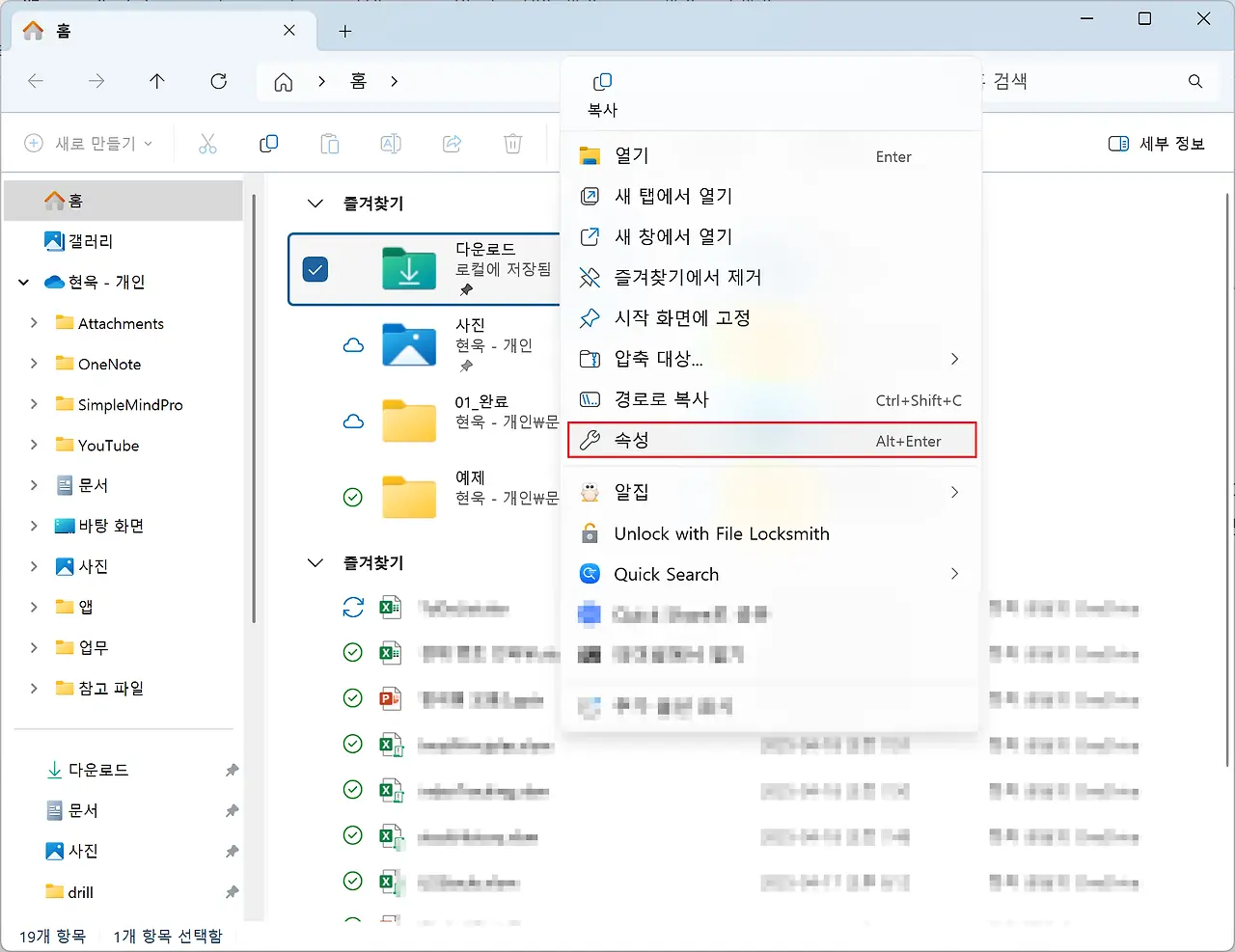Collapse the 즐겨찾기 section chevron
The image size is (1235, 952).
[315, 204]
